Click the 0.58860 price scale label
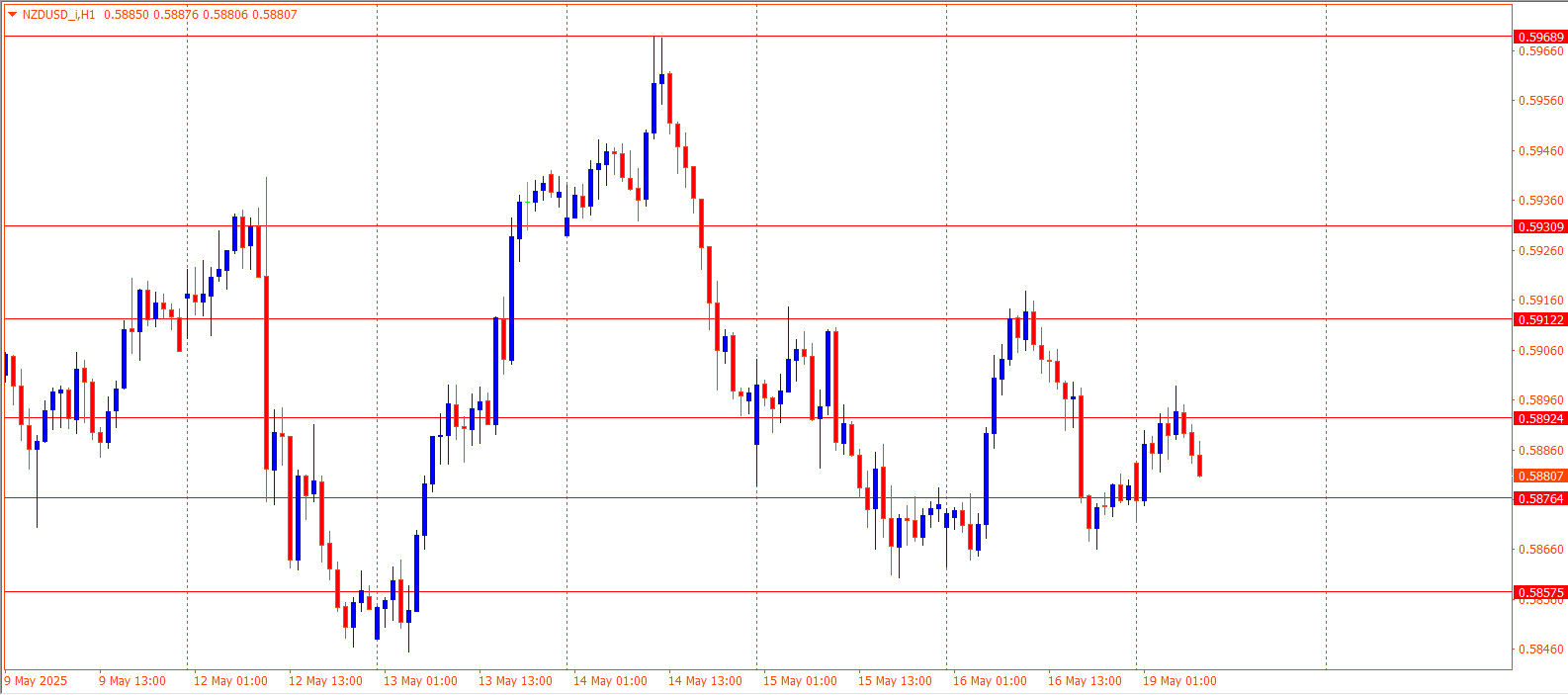Viewport: 1568px width, 695px height. [x=1541, y=451]
